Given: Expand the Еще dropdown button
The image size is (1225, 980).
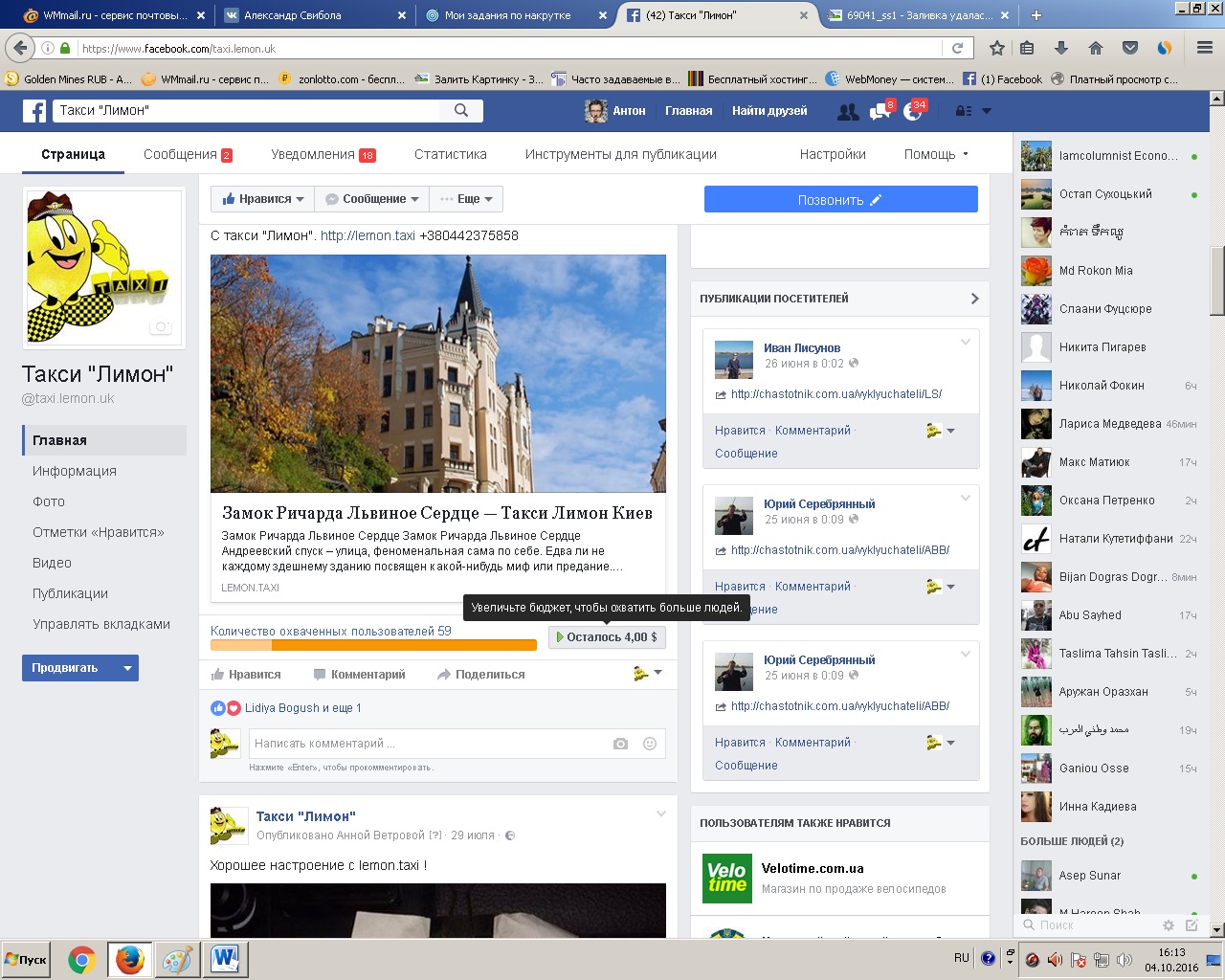Looking at the screenshot, I should [466, 199].
